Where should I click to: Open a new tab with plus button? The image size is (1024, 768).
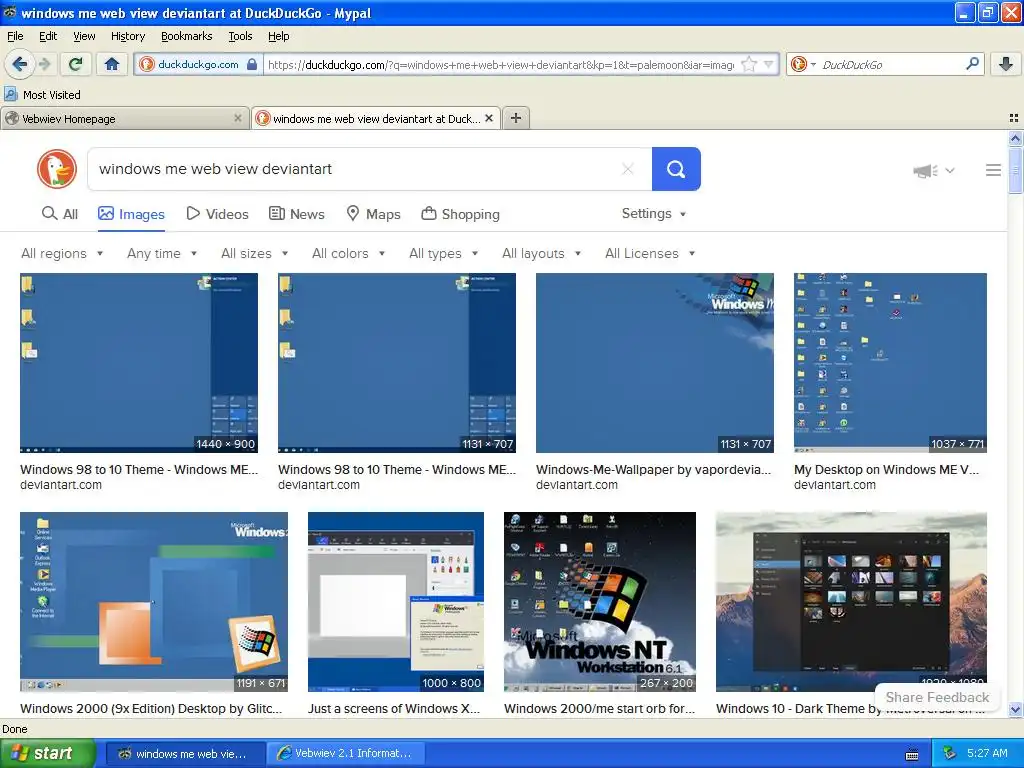(516, 118)
